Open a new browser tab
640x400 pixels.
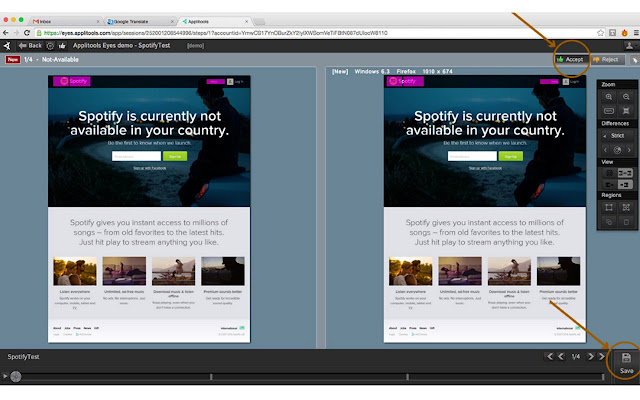click(x=259, y=22)
